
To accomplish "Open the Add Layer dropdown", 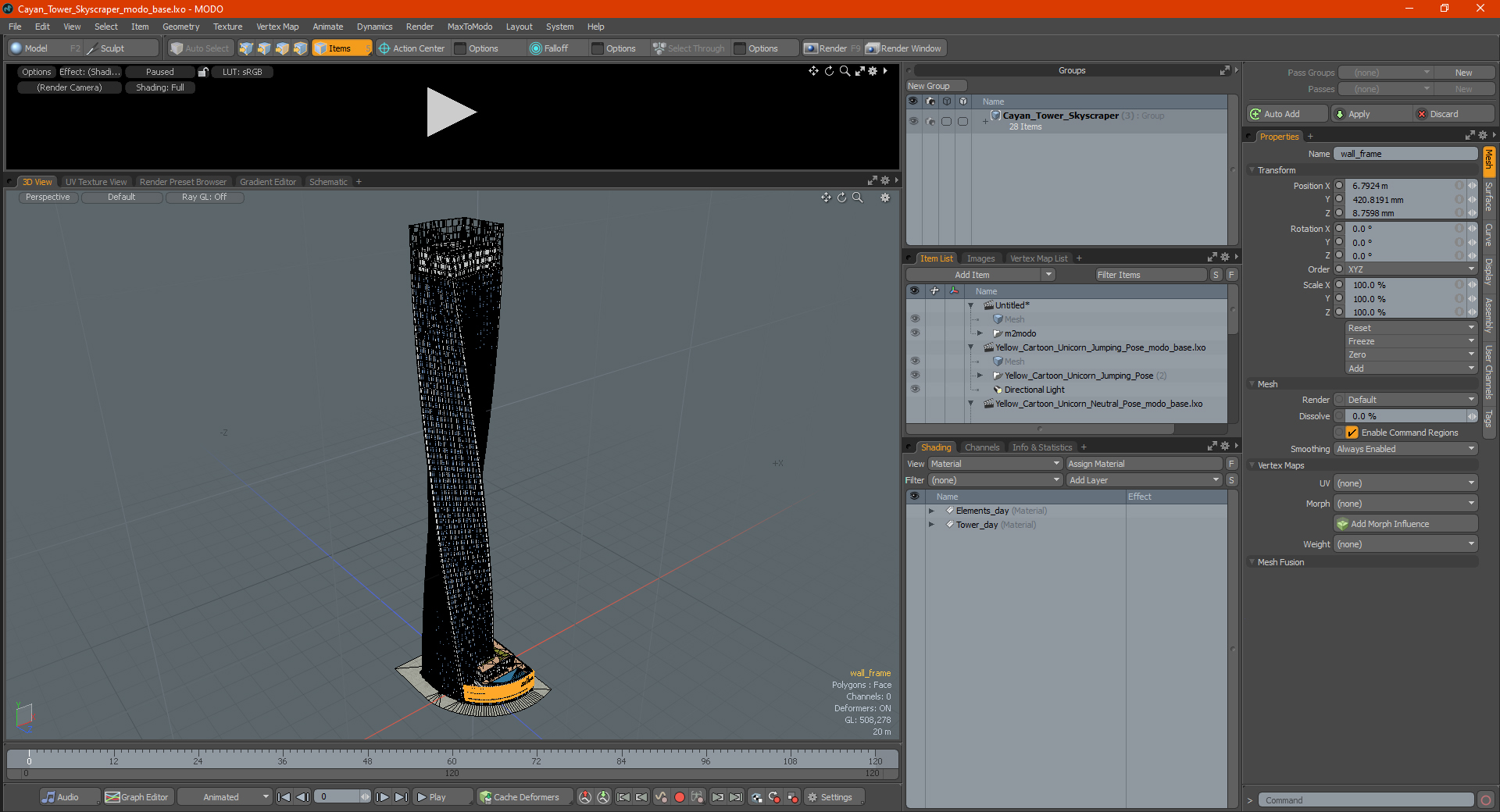I will [1144, 480].
